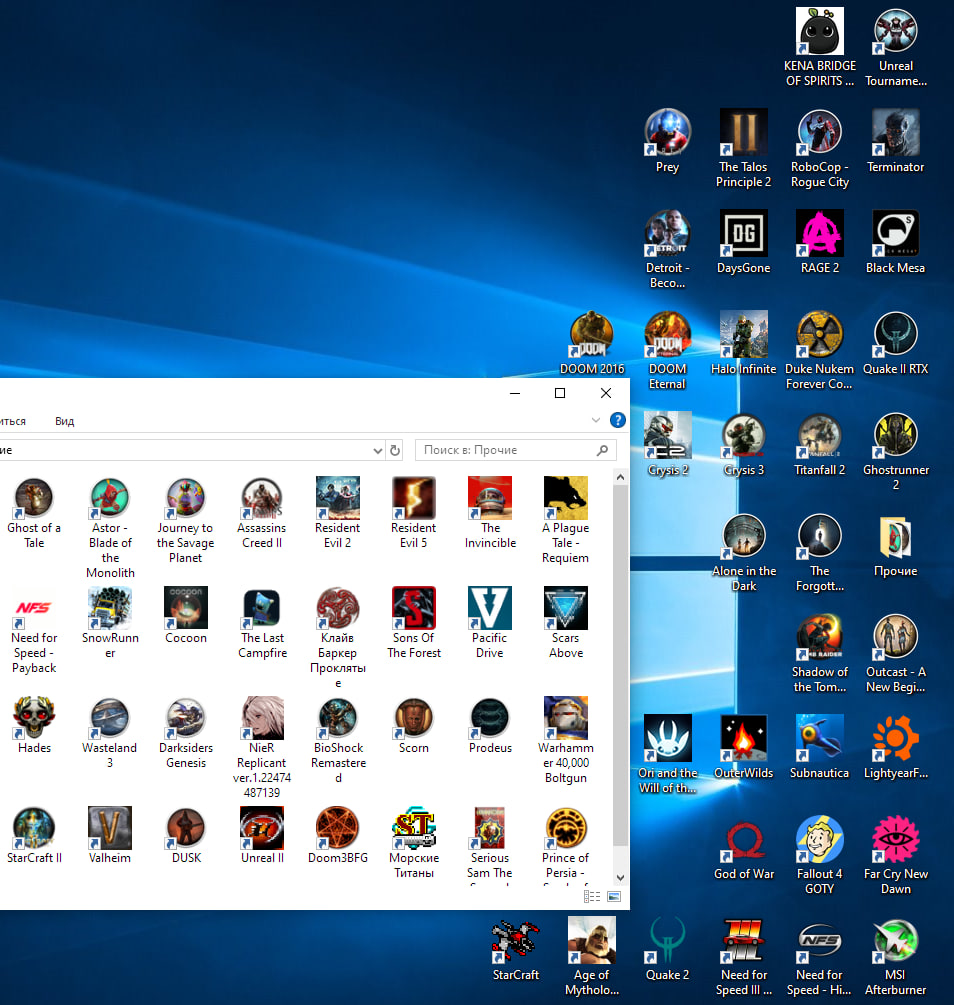Click the BioShock Remastered icon

pos(338,718)
